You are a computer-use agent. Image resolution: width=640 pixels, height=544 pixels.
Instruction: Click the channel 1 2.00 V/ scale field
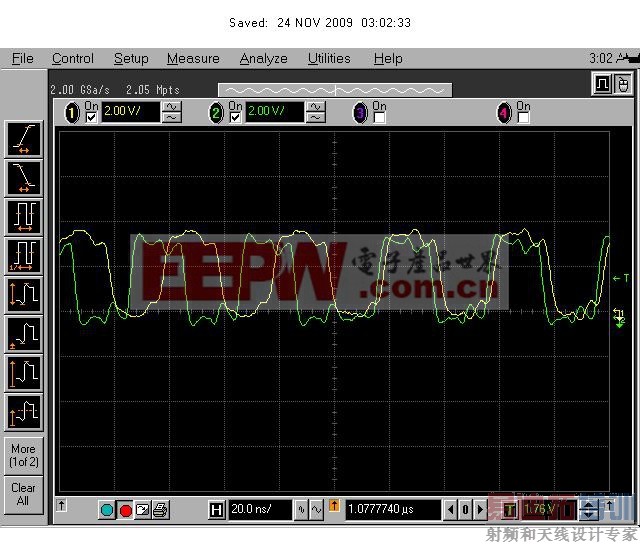pyautogui.click(x=130, y=112)
